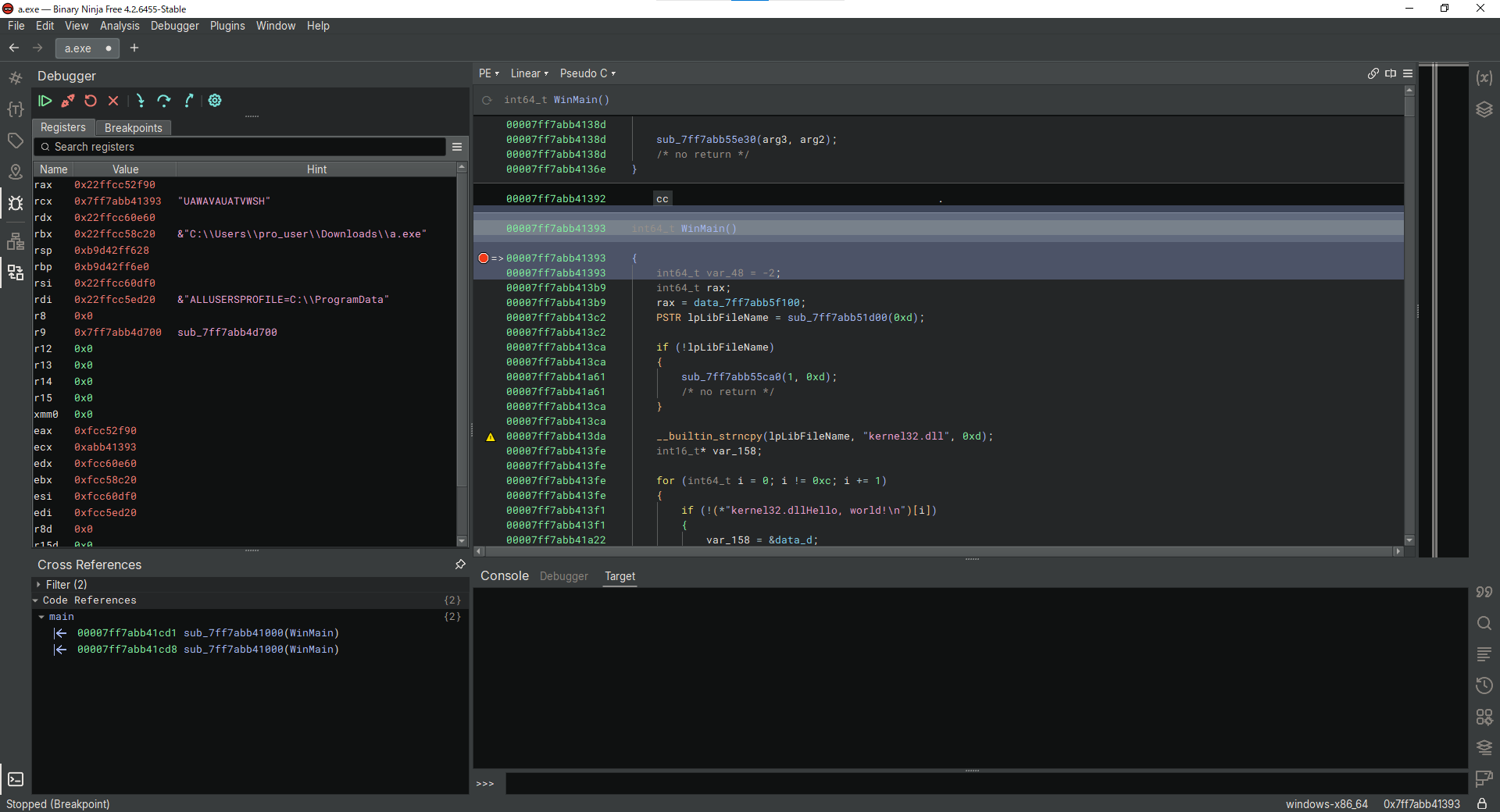
Task: Click the sub_7ff7abb51d00 function call
Action: 837,318
